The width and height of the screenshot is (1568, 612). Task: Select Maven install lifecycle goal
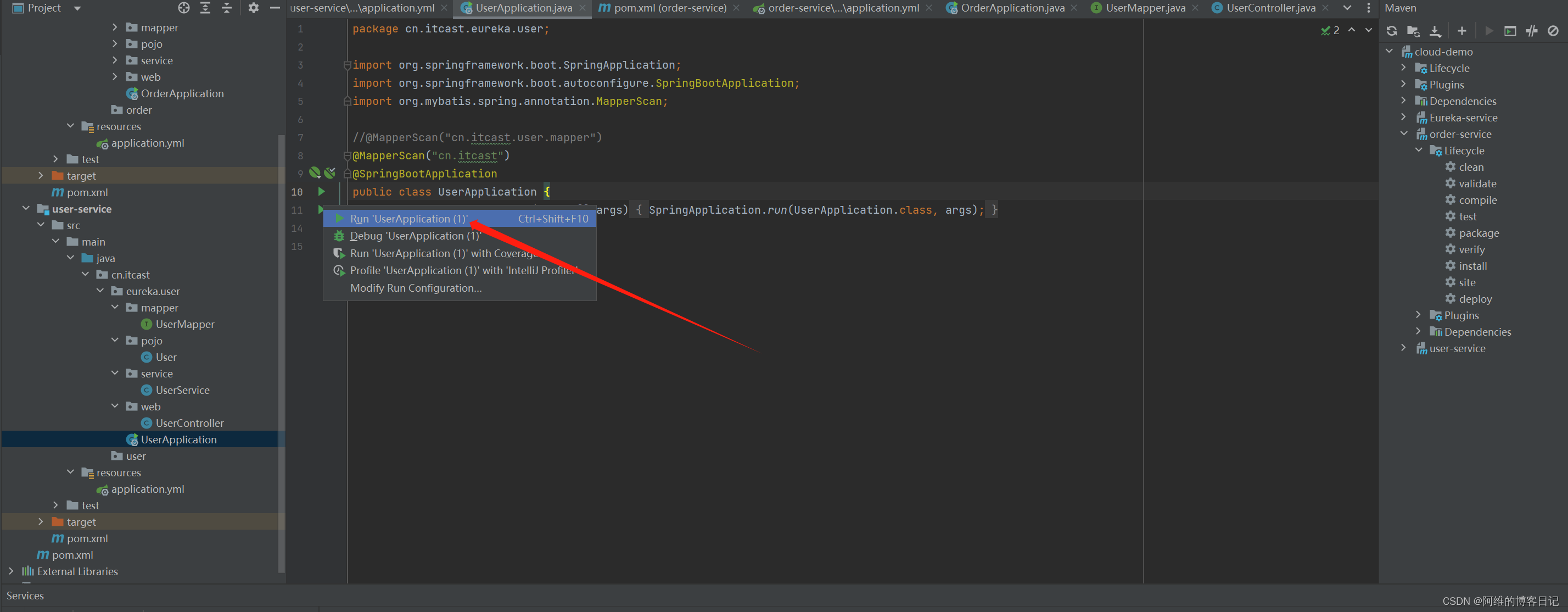point(1472,265)
